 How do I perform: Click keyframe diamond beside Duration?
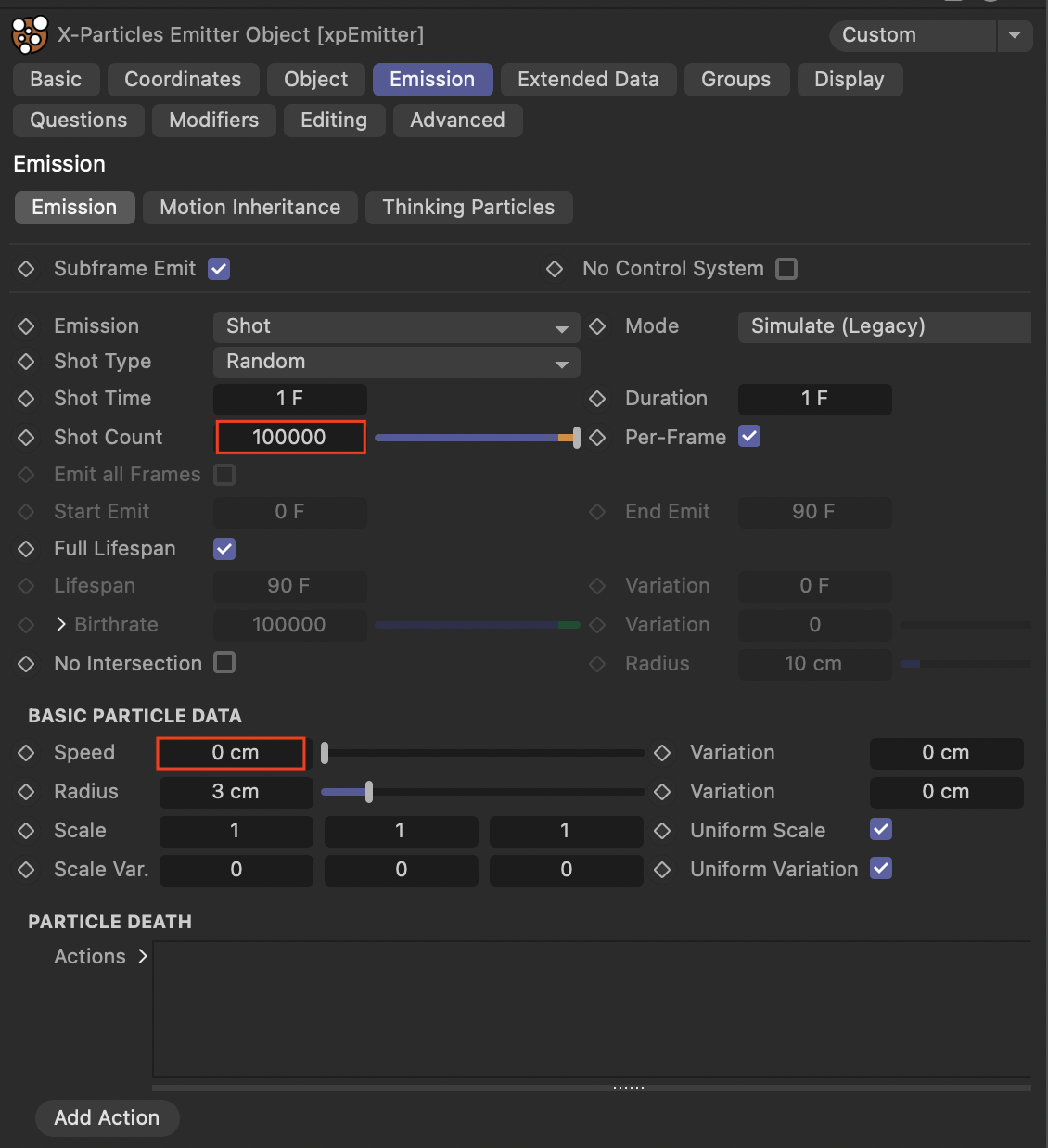[x=597, y=399]
